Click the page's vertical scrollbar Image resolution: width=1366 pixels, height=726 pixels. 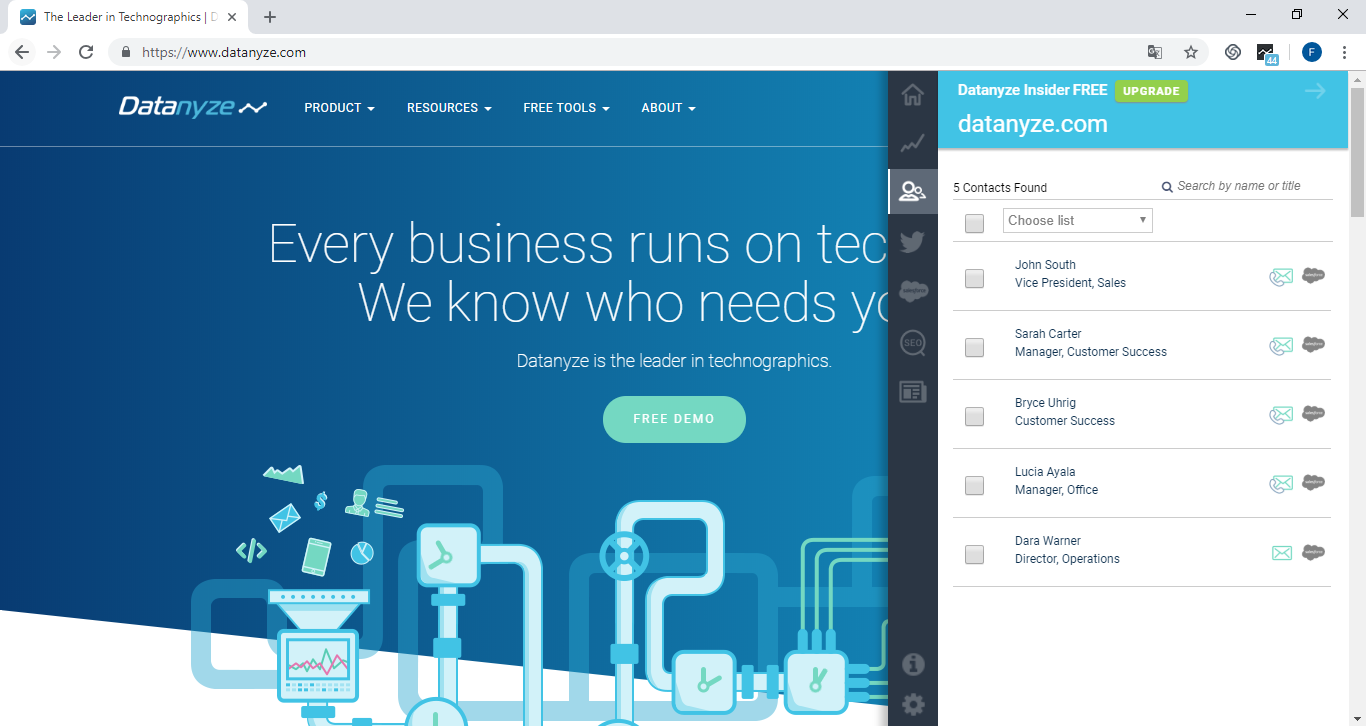pyautogui.click(x=1357, y=150)
